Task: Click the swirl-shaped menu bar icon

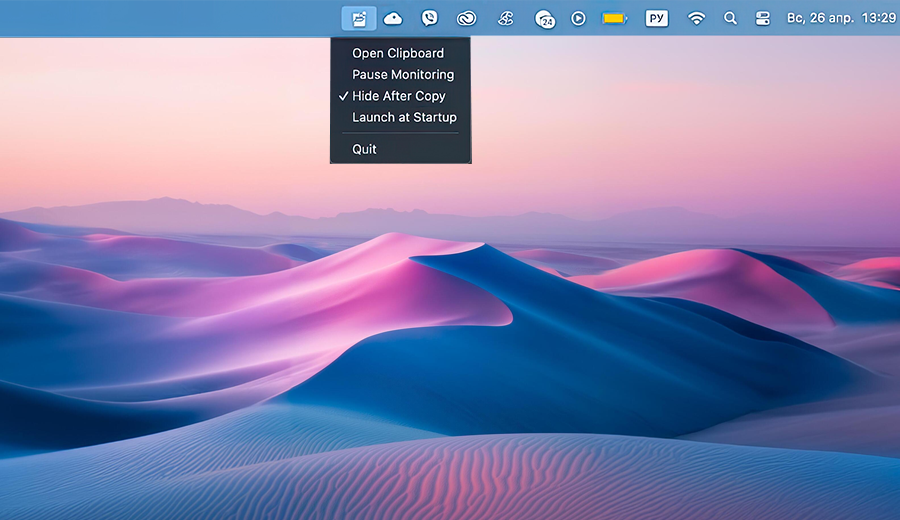Action: pyautogui.click(x=506, y=18)
